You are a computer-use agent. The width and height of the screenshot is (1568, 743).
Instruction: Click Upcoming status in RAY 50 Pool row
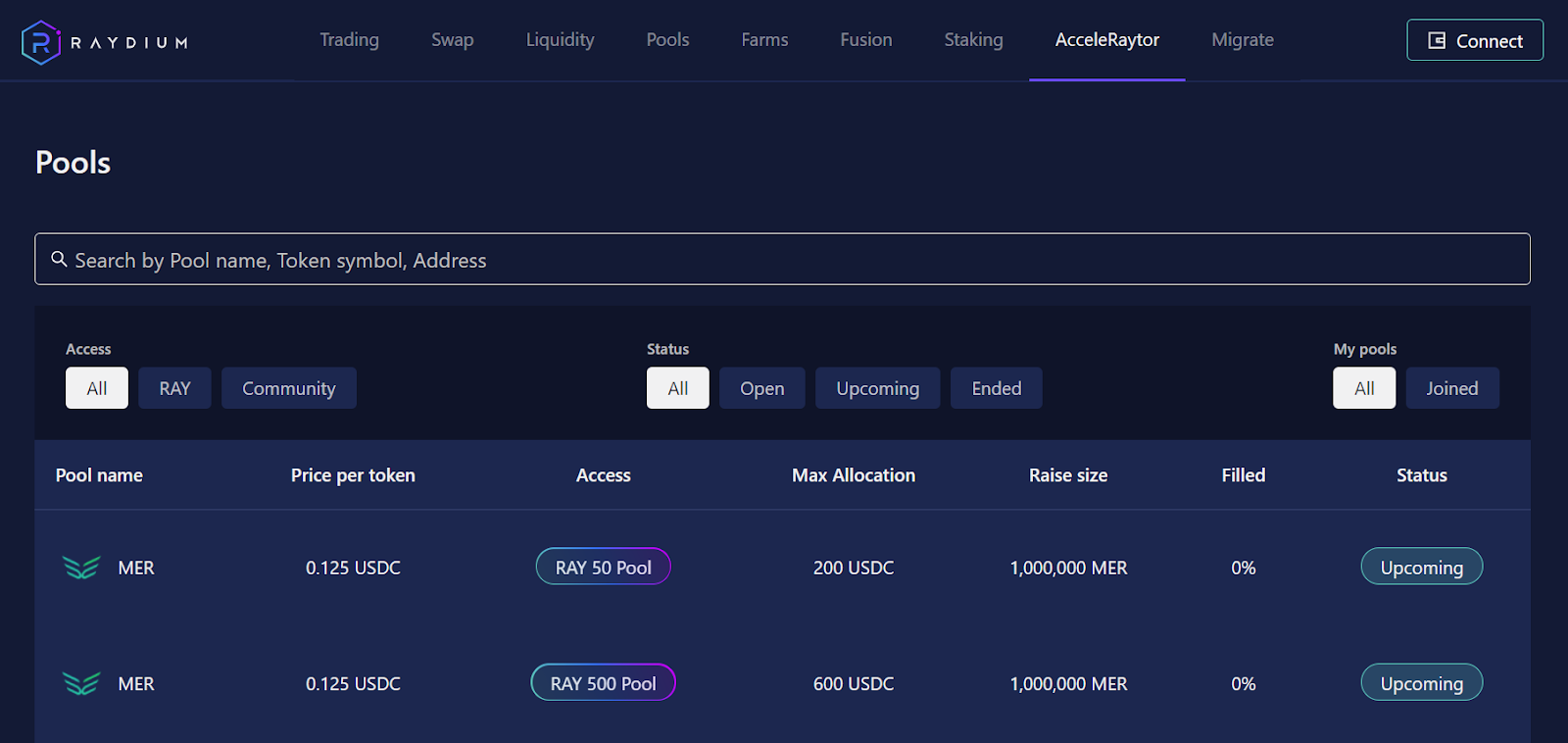[1422, 567]
